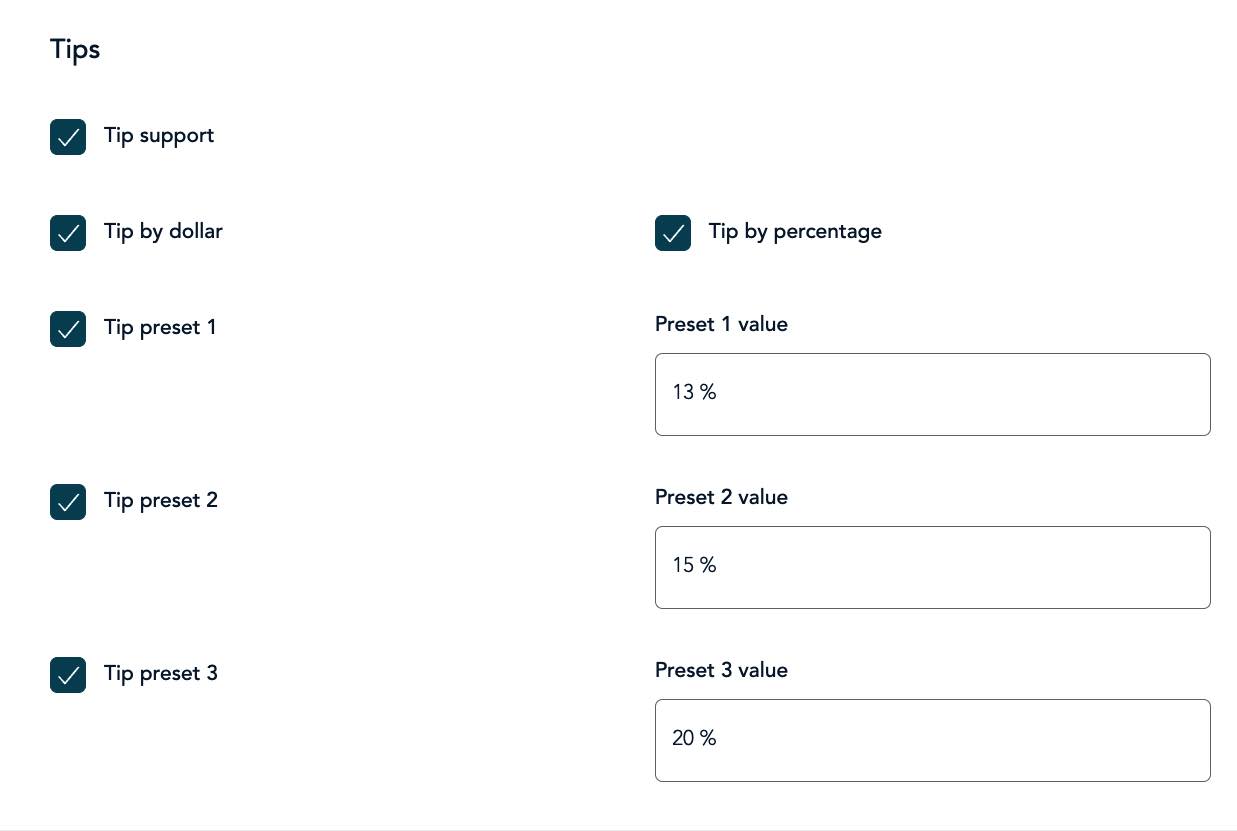This screenshot has width=1237, height=831.
Task: Uncheck the Tip preset 1 checkbox
Action: 68,329
